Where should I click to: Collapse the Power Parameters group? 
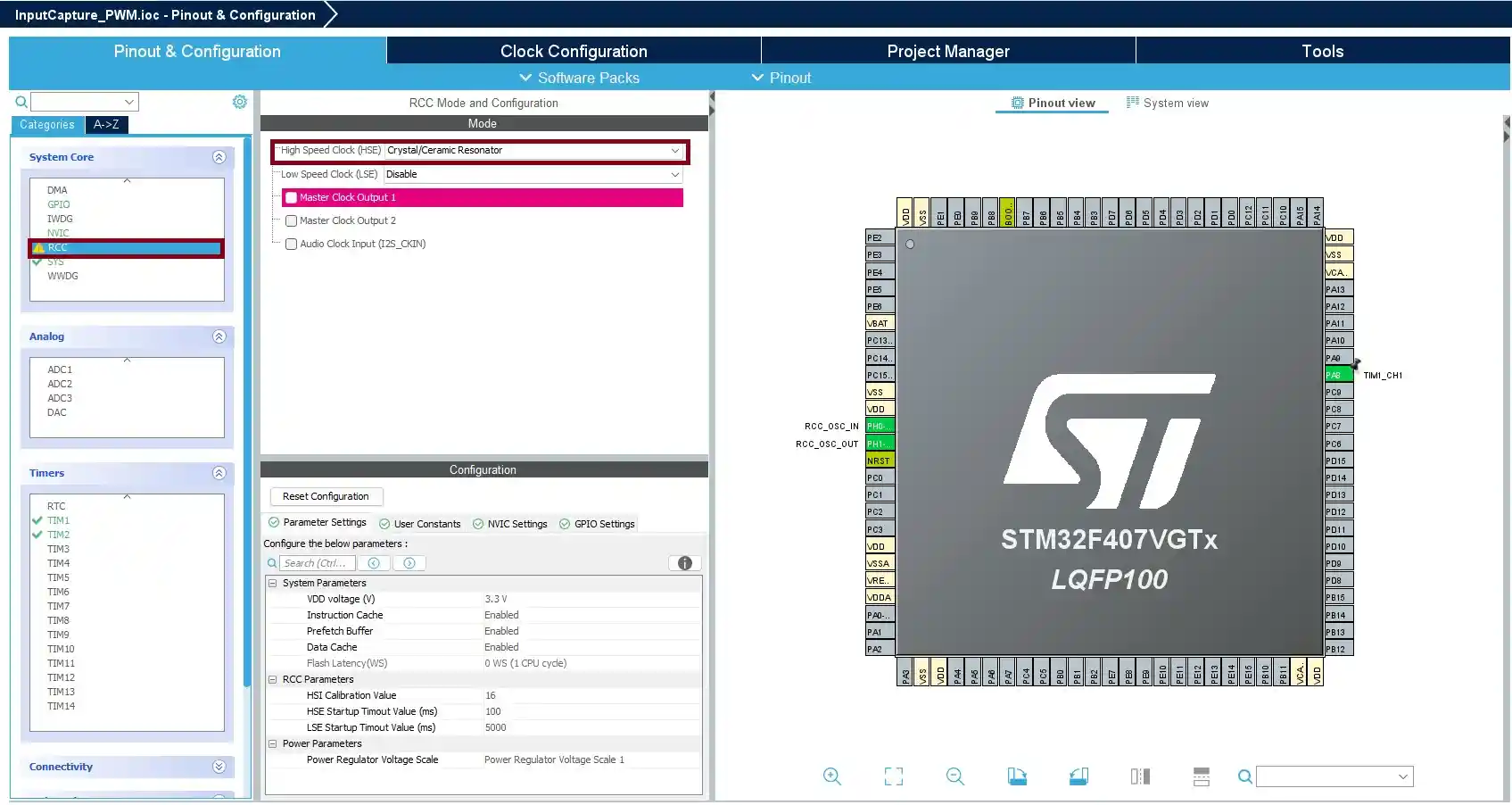(273, 743)
